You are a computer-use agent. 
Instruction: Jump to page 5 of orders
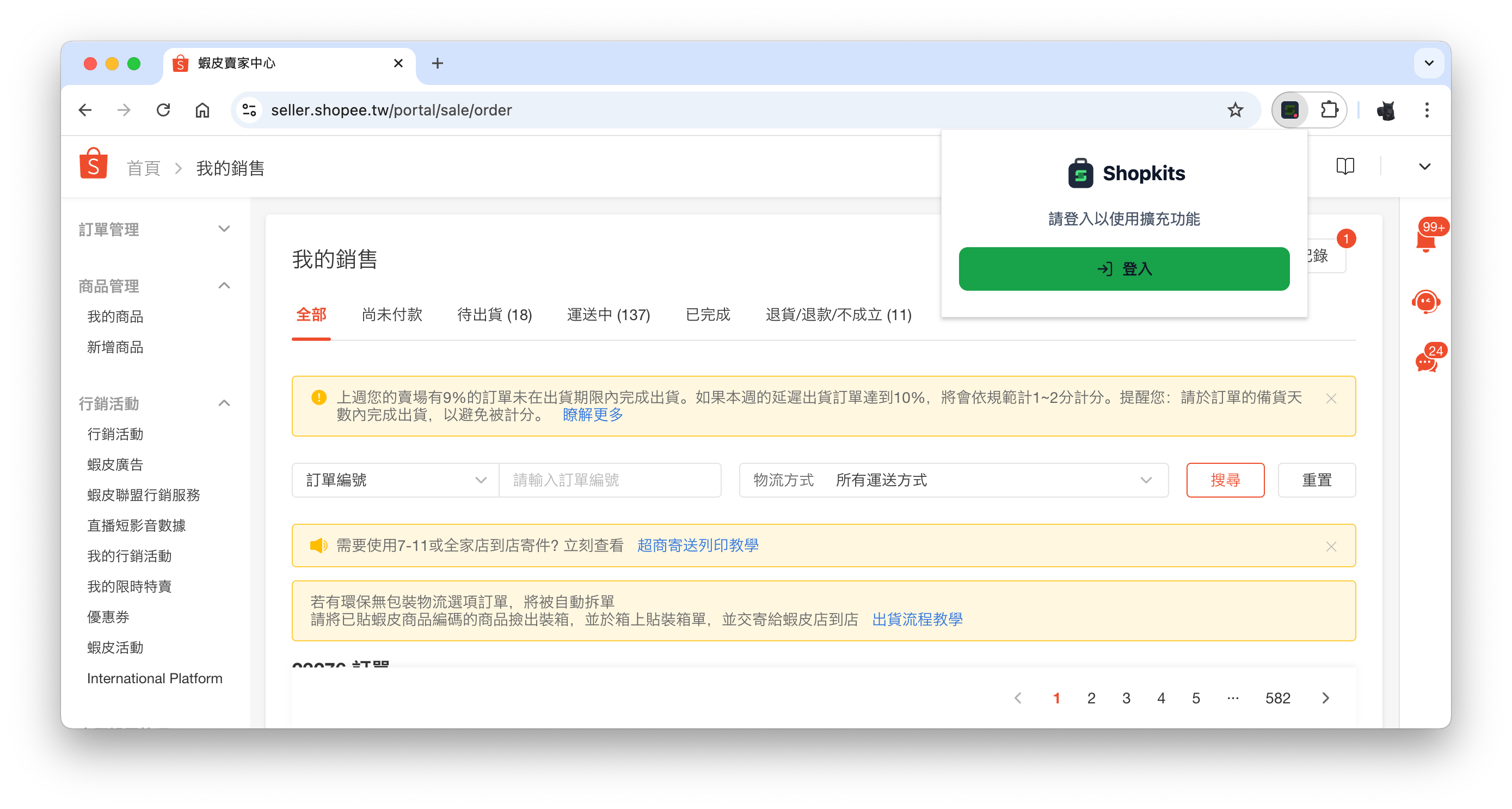click(x=1196, y=698)
